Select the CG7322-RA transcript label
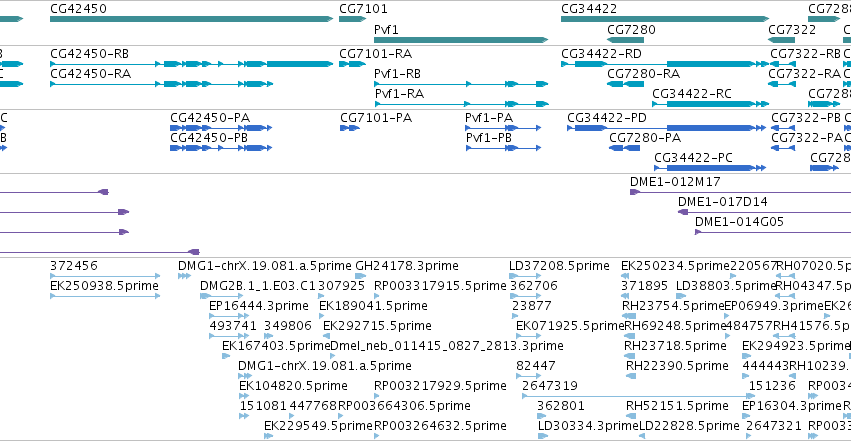The height and width of the screenshot is (441, 851). pos(804,73)
